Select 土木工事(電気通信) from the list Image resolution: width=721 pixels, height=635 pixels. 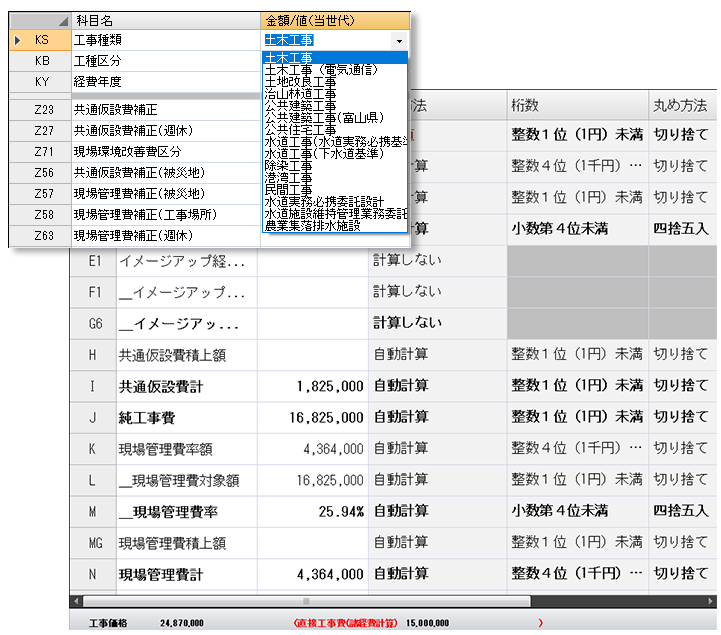(x=321, y=70)
